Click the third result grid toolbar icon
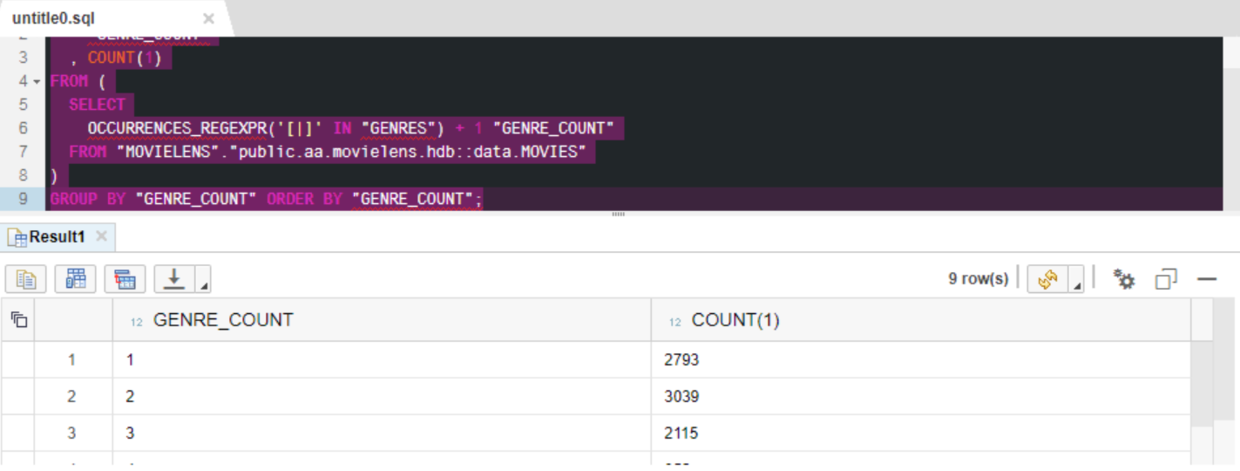The height and width of the screenshot is (471, 1240). [x=125, y=279]
